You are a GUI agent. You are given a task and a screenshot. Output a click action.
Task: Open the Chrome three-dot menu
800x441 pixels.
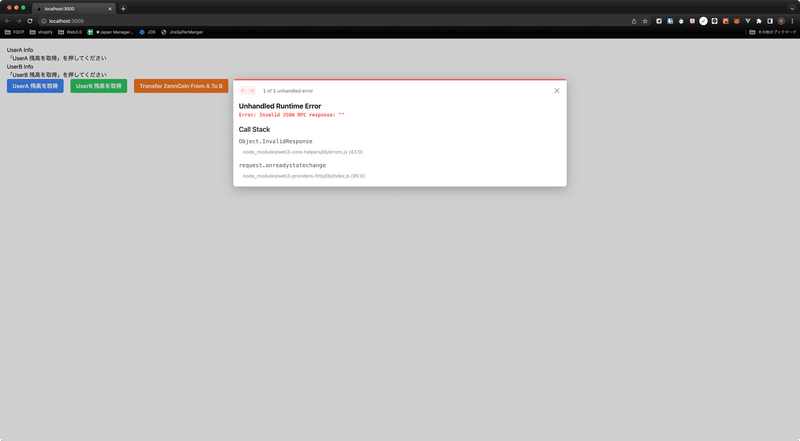pyautogui.click(x=792, y=21)
